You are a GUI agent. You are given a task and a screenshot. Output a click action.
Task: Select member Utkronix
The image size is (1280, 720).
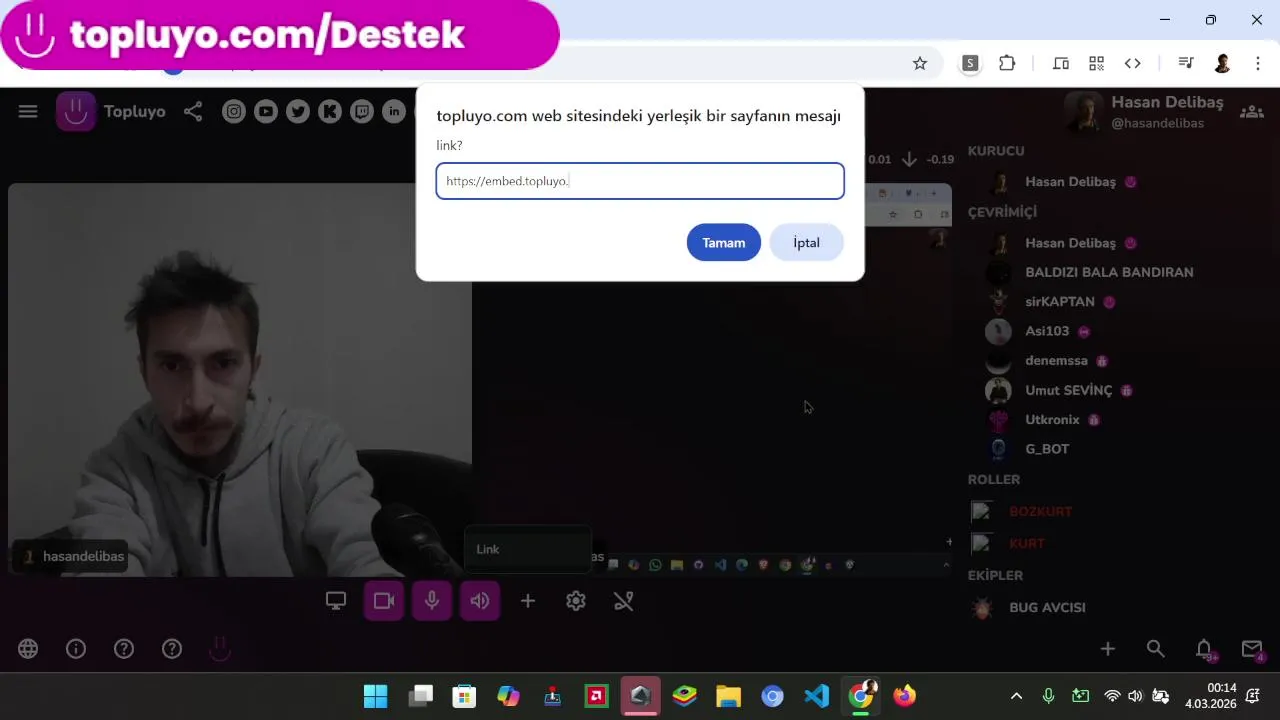(x=1052, y=420)
